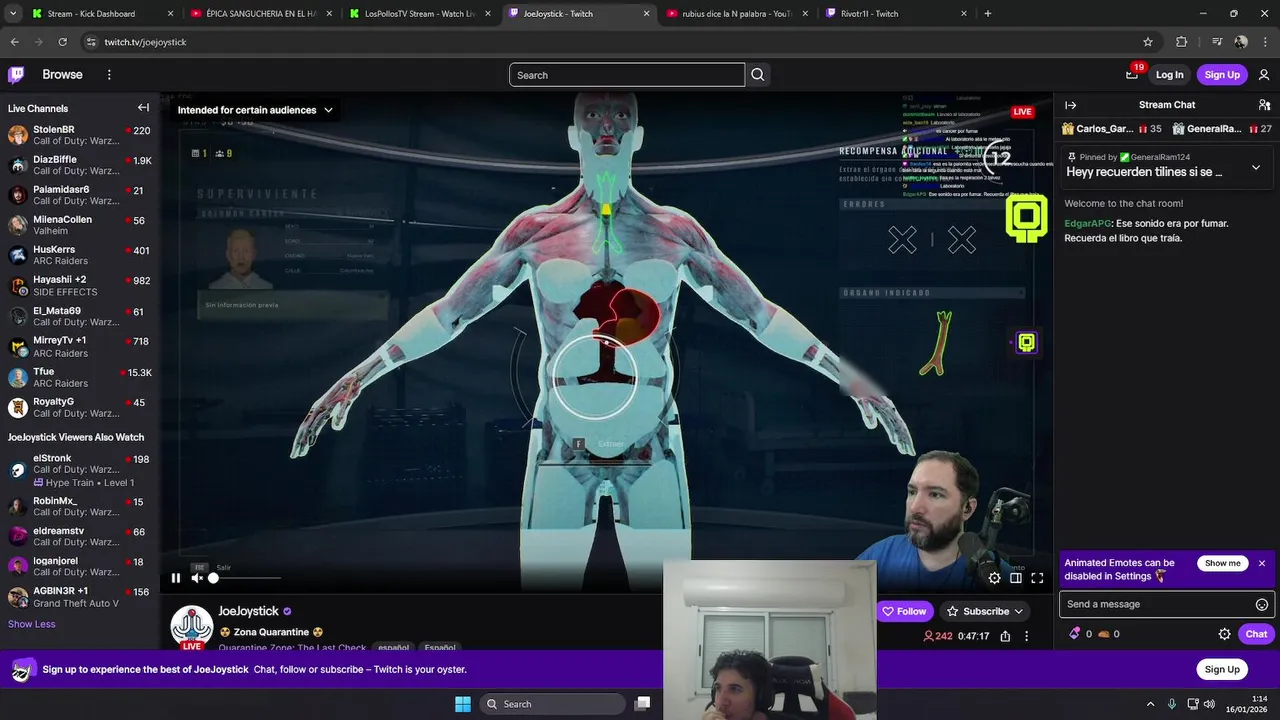The width and height of the screenshot is (1280, 720).
Task: Open chat settings gear
Action: (1224, 634)
